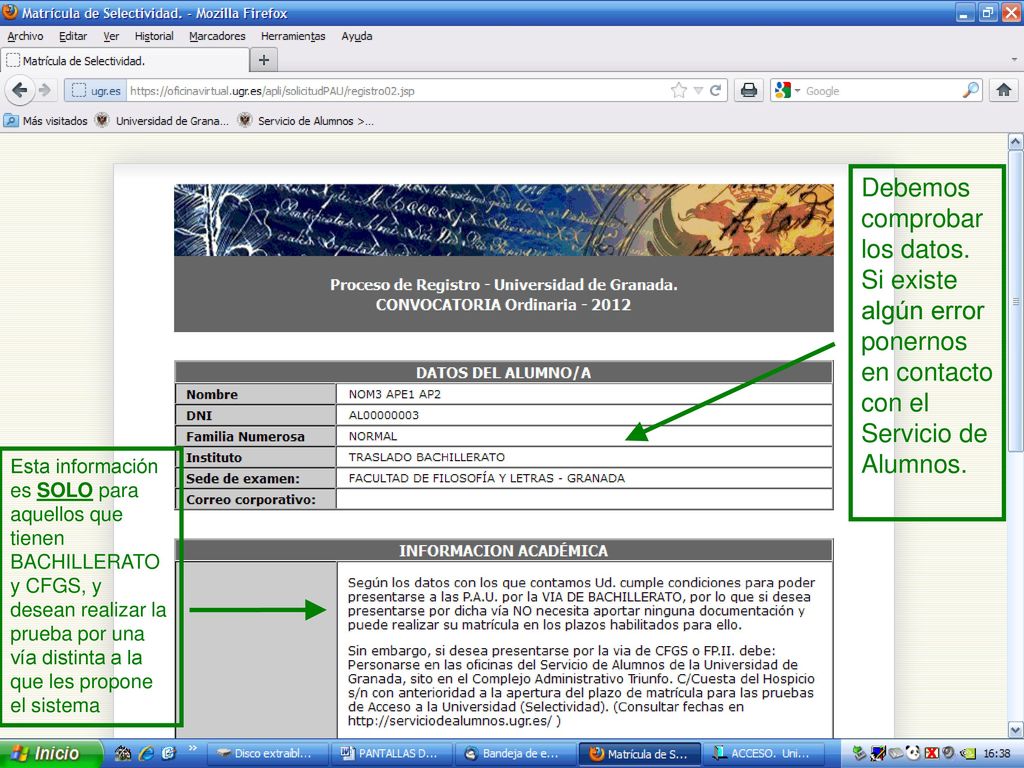This screenshot has width=1024, height=768.
Task: Open a new tab with the plus button
Action: click(x=264, y=60)
